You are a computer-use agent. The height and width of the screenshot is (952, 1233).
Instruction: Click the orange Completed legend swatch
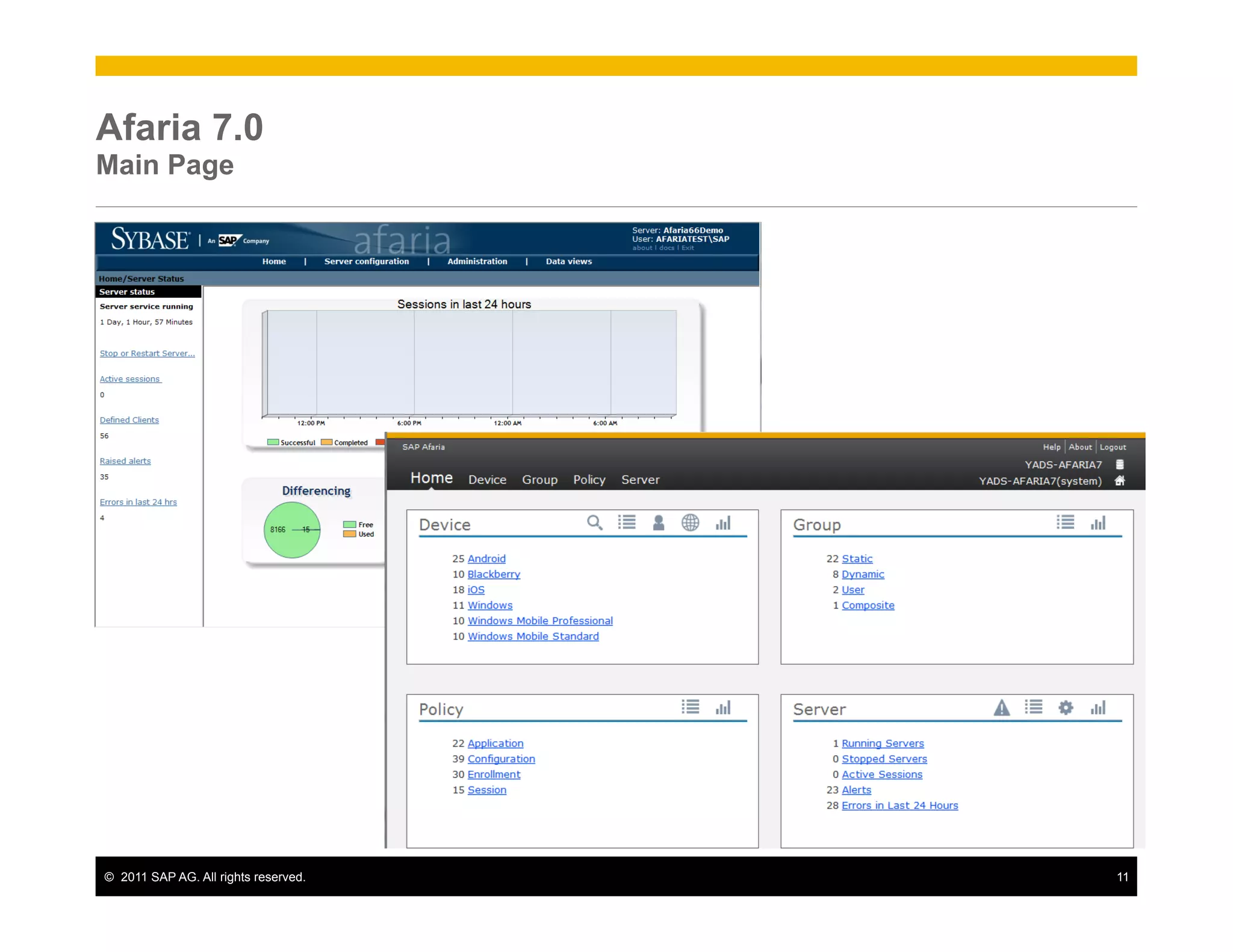click(326, 442)
